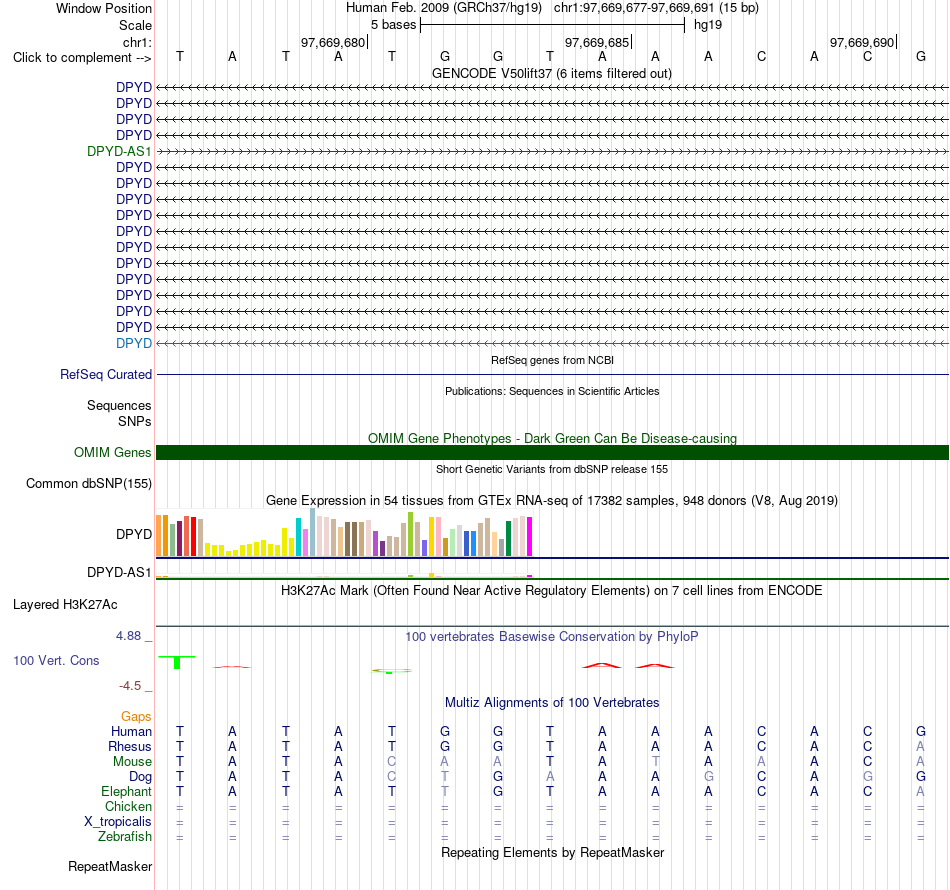Open the 'OMIM Gene Phenotypes' track title
The image size is (950, 890).
(552, 438)
